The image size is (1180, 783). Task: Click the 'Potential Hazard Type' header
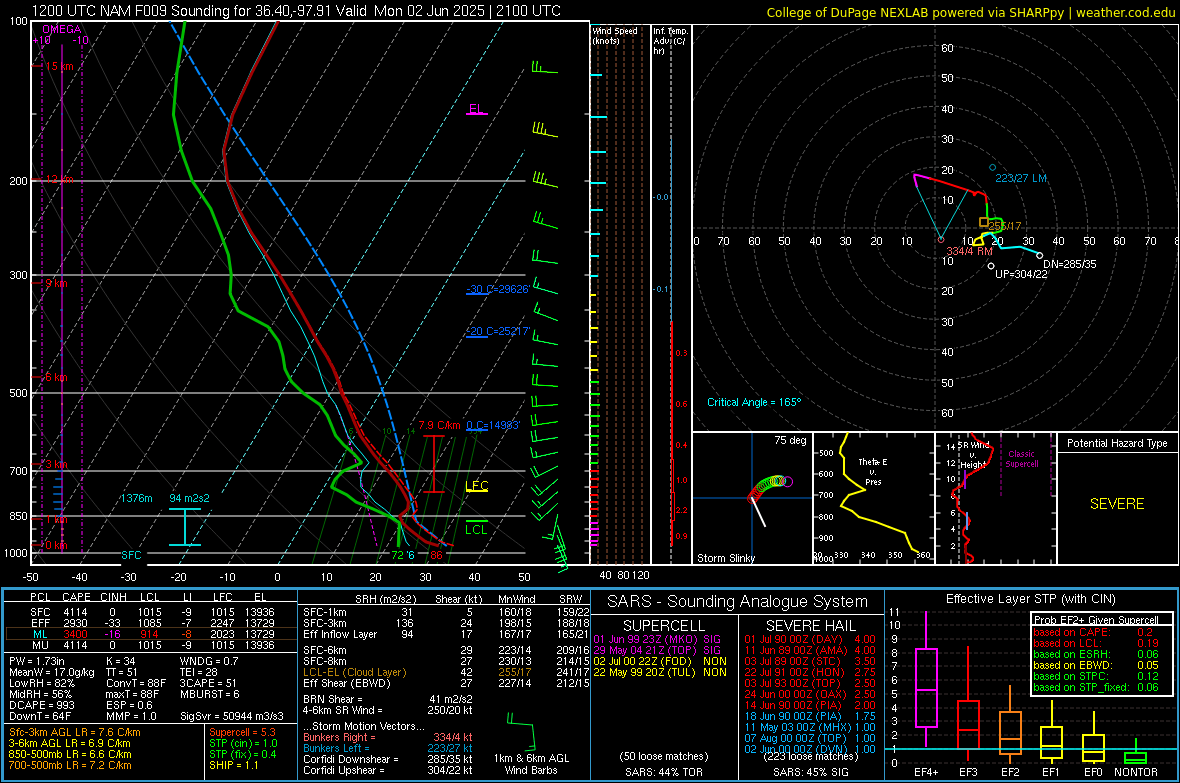(1117, 443)
